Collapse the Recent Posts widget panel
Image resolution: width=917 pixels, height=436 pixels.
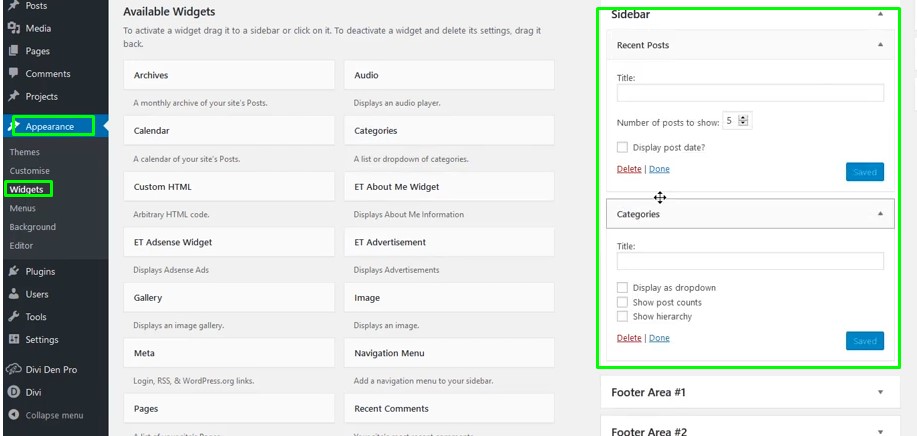(x=880, y=45)
